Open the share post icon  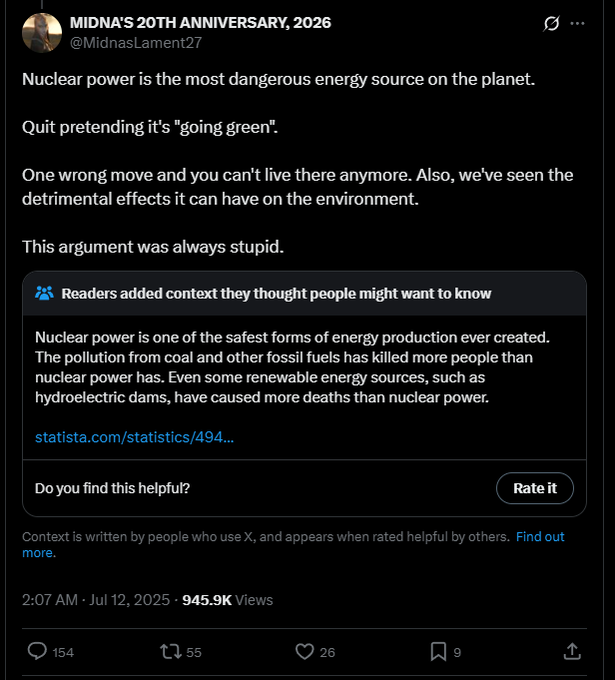572,651
